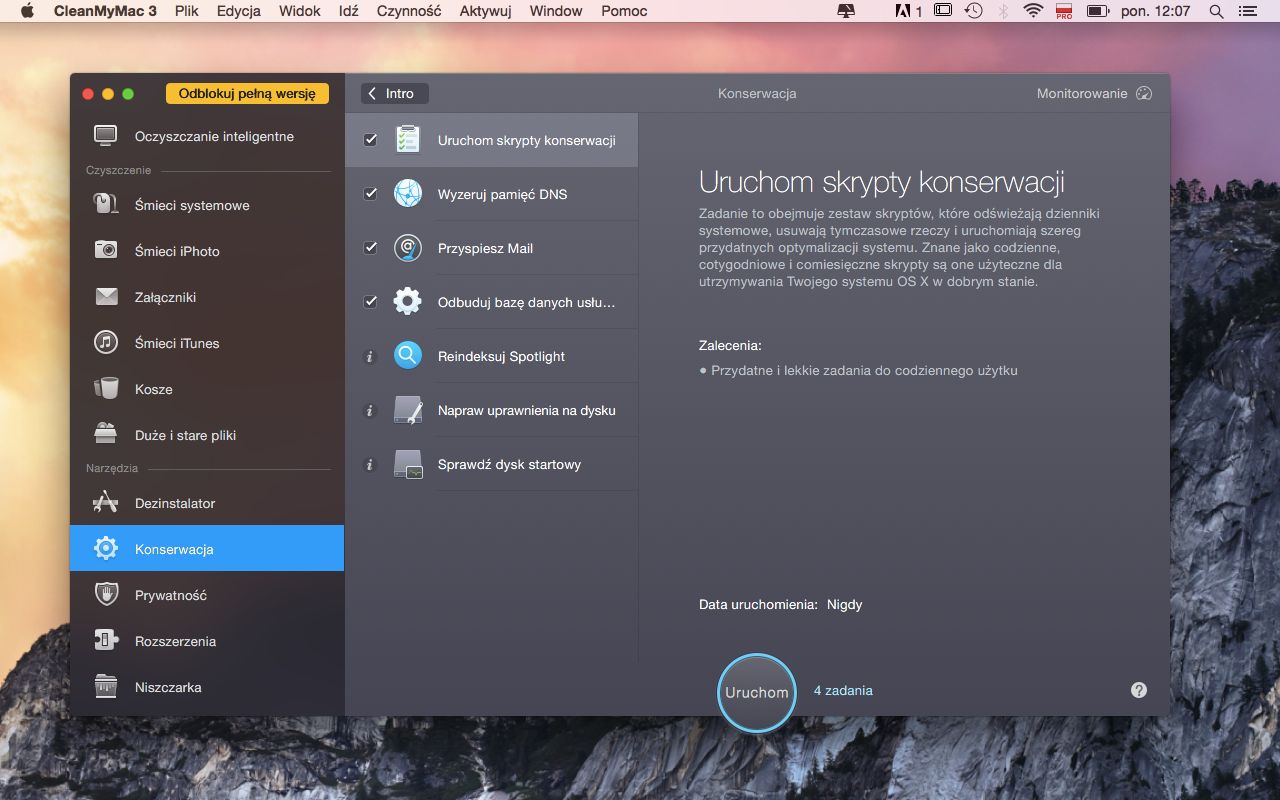This screenshot has height=800, width=1280.
Task: Select Napraw uprawnienia na dysku row
Action: pos(491,410)
